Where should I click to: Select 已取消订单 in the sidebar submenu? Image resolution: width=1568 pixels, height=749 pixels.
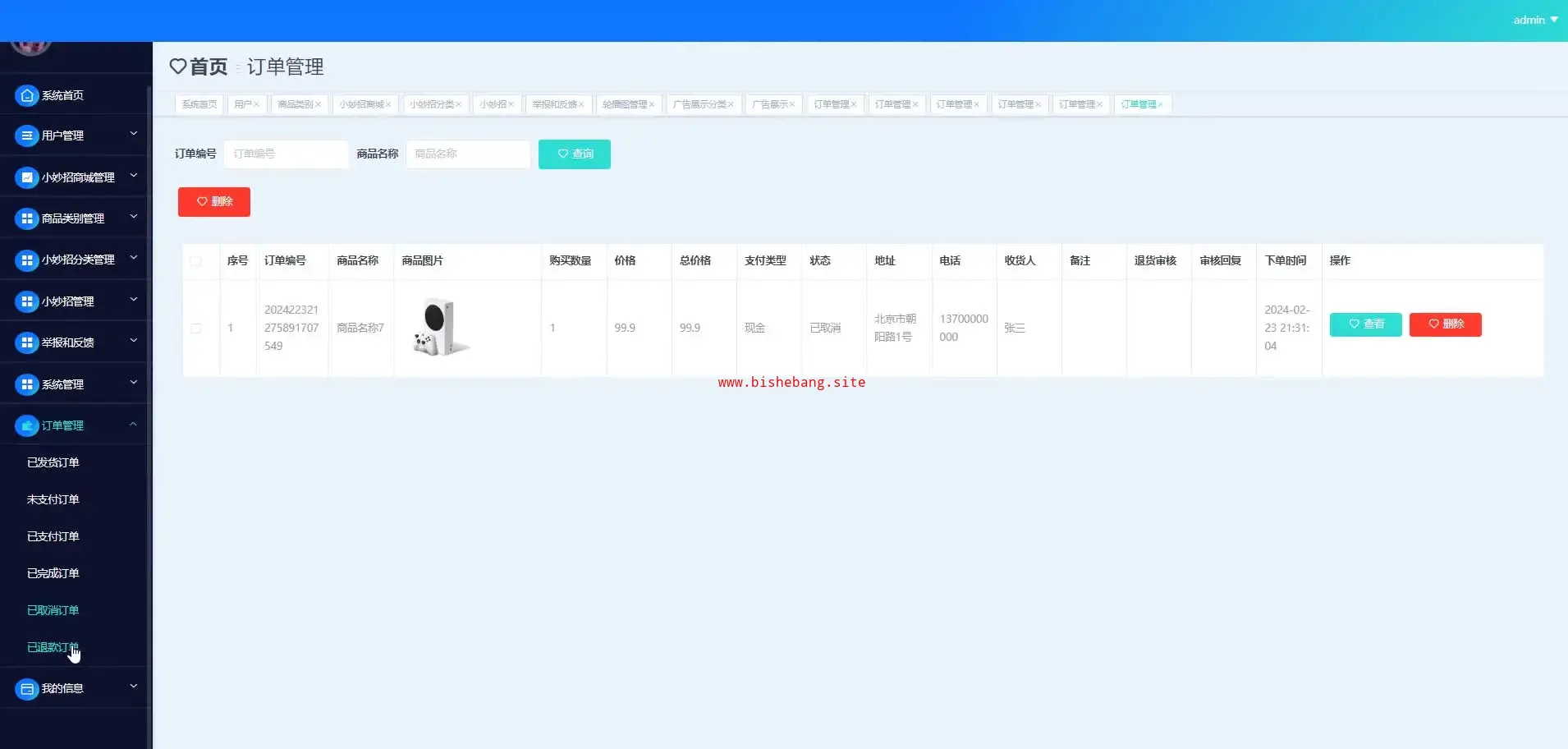[53, 610]
